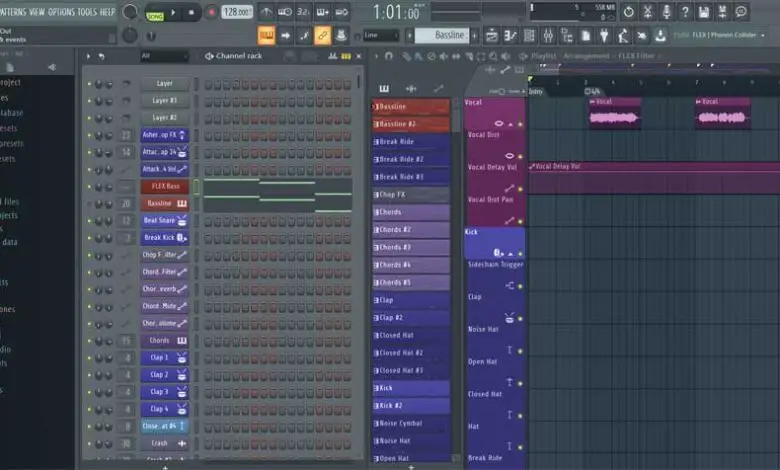The width and height of the screenshot is (780, 470).
Task: Toggle the countdown before recording icon
Action: pos(303,12)
